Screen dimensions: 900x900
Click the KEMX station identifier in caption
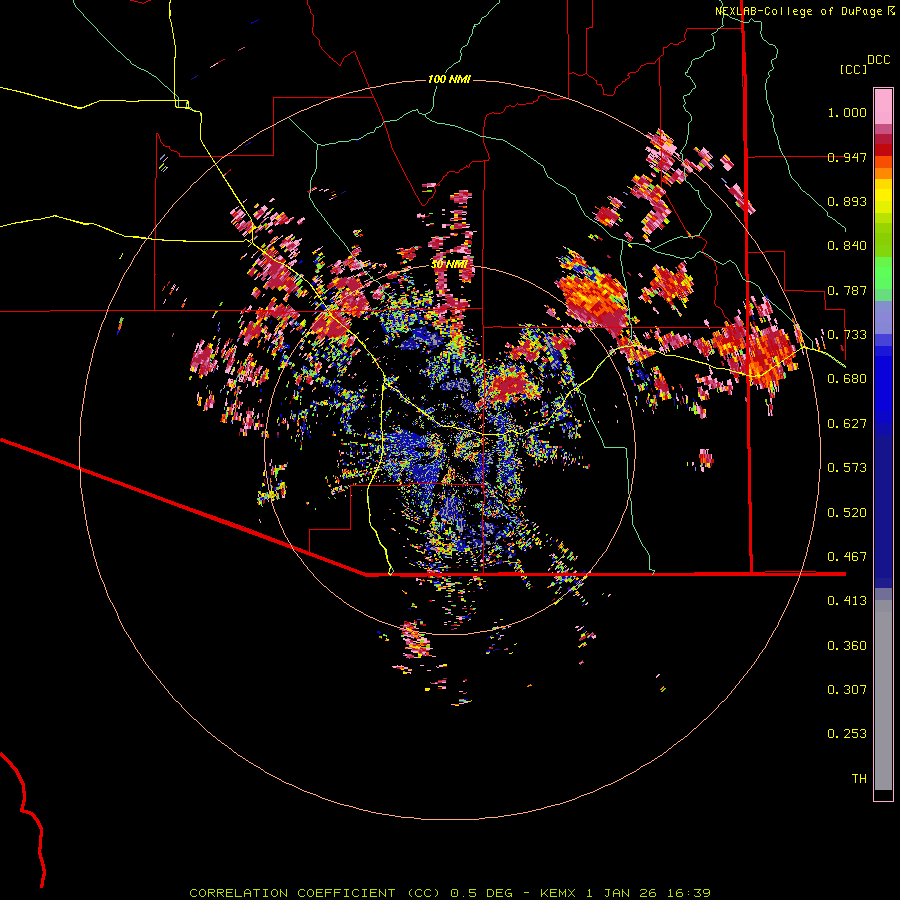[x=559, y=893]
